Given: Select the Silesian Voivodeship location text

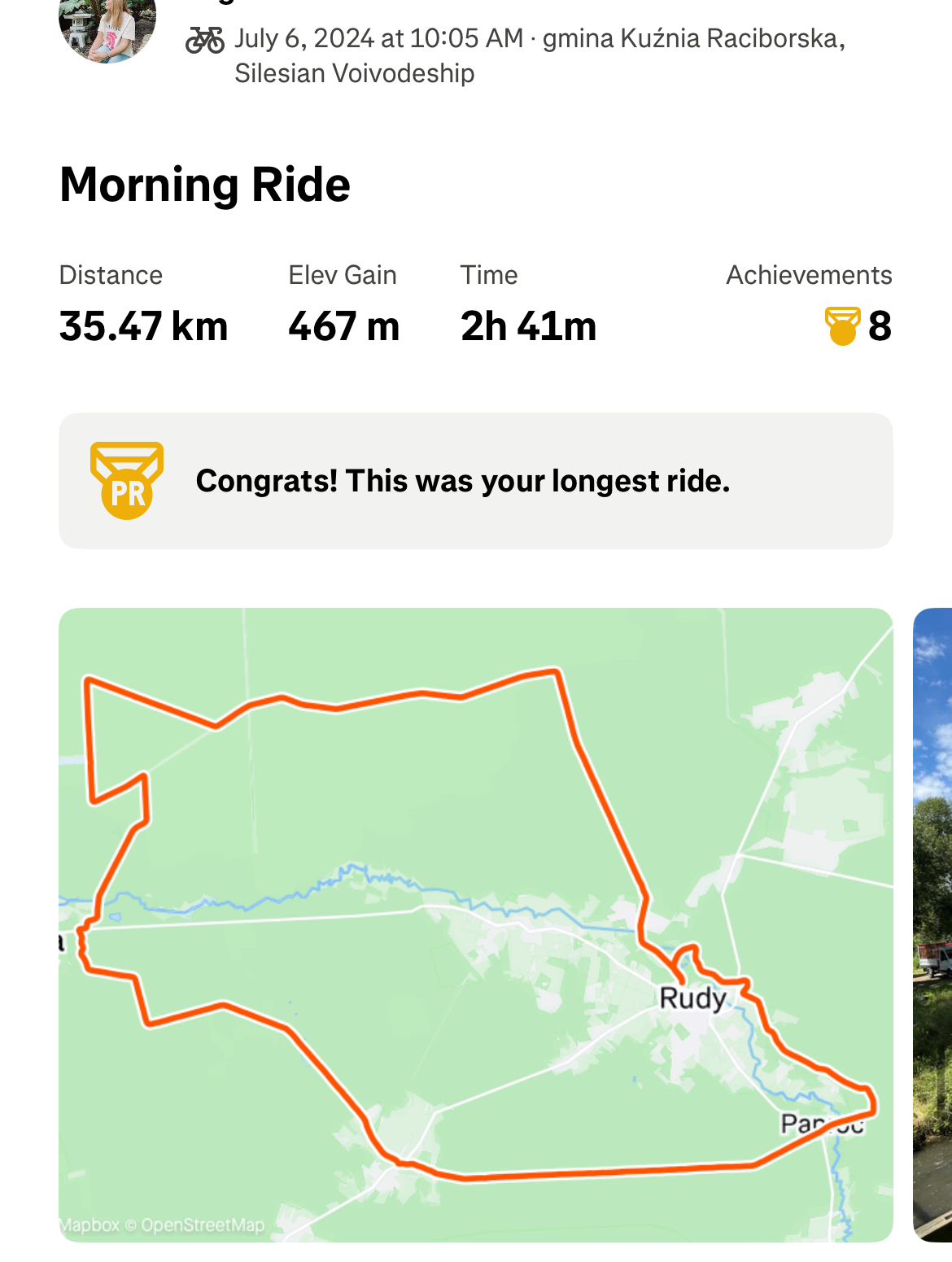Looking at the screenshot, I should [x=355, y=73].
